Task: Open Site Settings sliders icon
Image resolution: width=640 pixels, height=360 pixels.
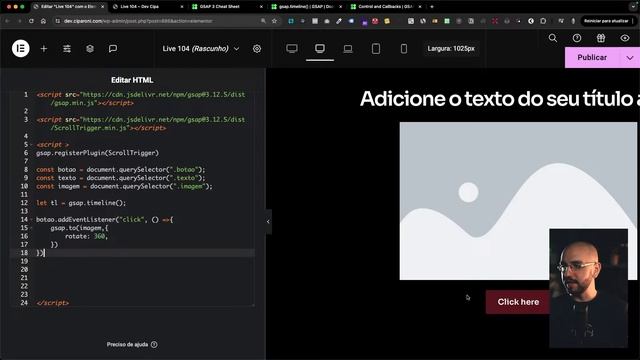Action: pyautogui.click(x=67, y=49)
